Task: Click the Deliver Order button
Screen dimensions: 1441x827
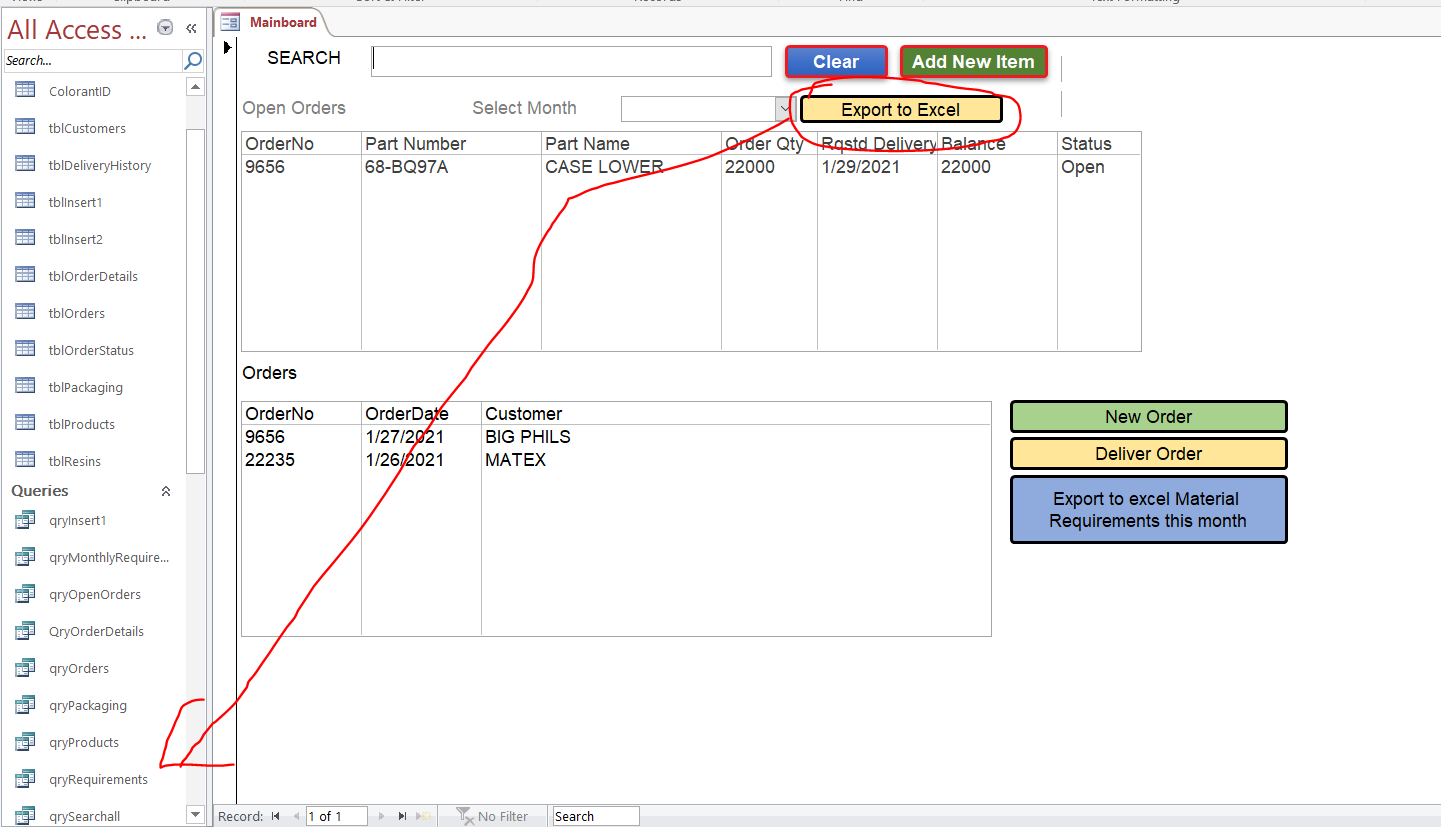Action: point(1148,454)
